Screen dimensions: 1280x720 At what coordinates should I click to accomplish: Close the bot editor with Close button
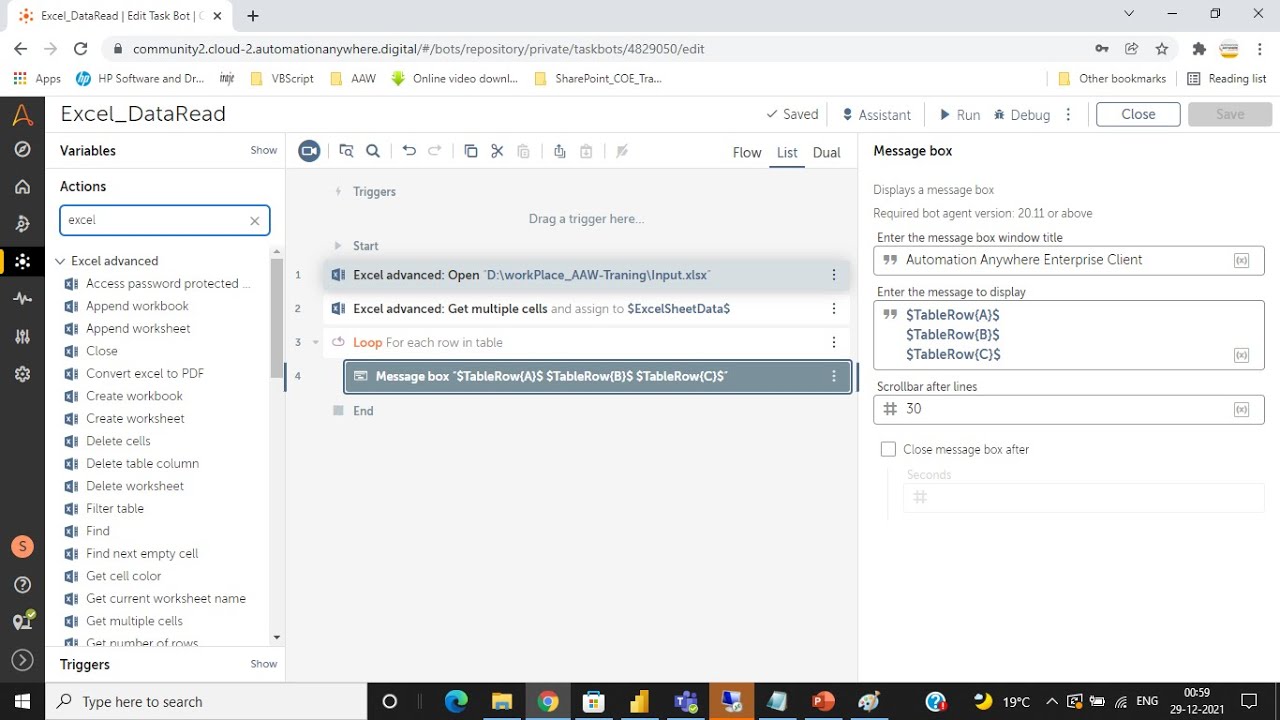coord(1138,114)
